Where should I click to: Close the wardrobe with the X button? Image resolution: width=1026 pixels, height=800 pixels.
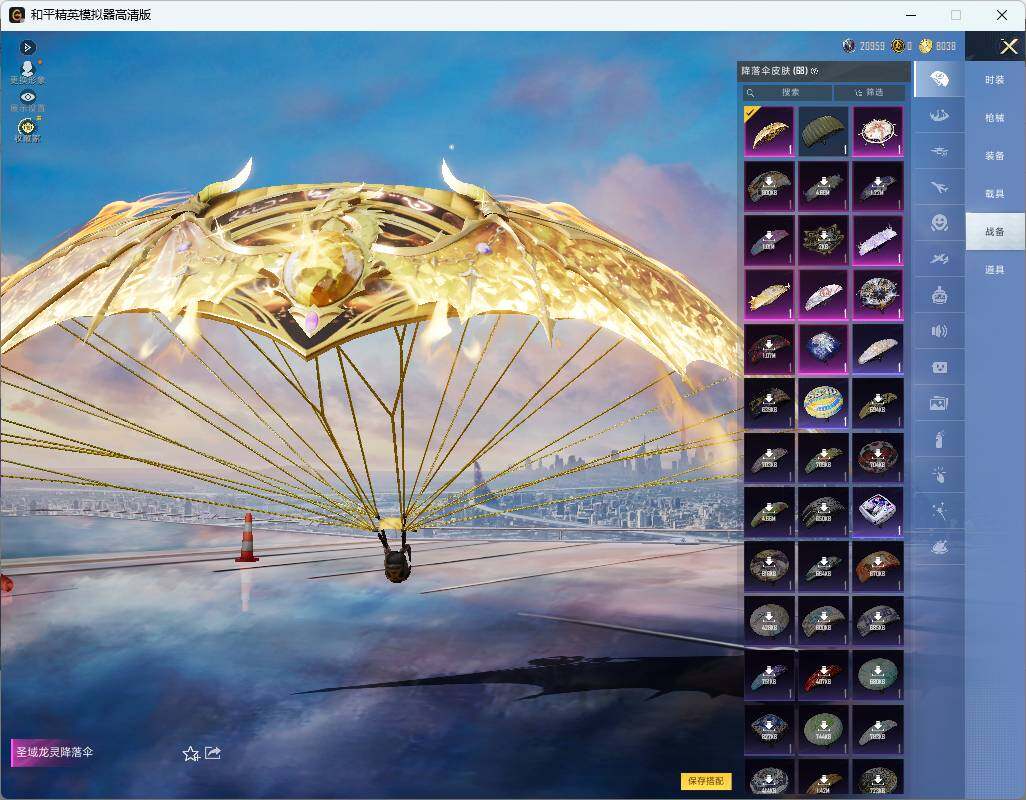[x=1008, y=46]
